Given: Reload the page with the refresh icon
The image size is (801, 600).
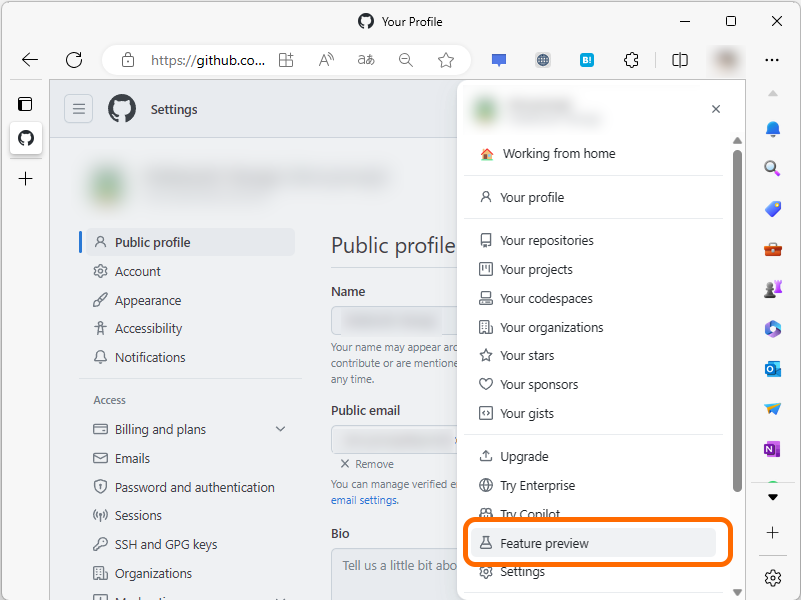Looking at the screenshot, I should pos(74,60).
